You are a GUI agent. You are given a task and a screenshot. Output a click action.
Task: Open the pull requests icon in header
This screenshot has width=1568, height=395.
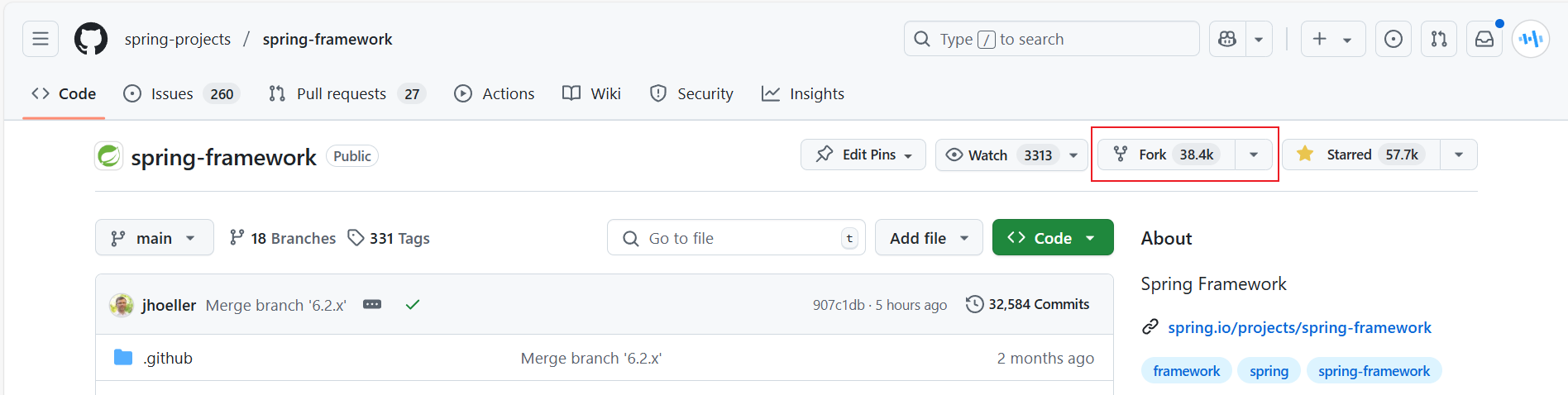[1439, 39]
